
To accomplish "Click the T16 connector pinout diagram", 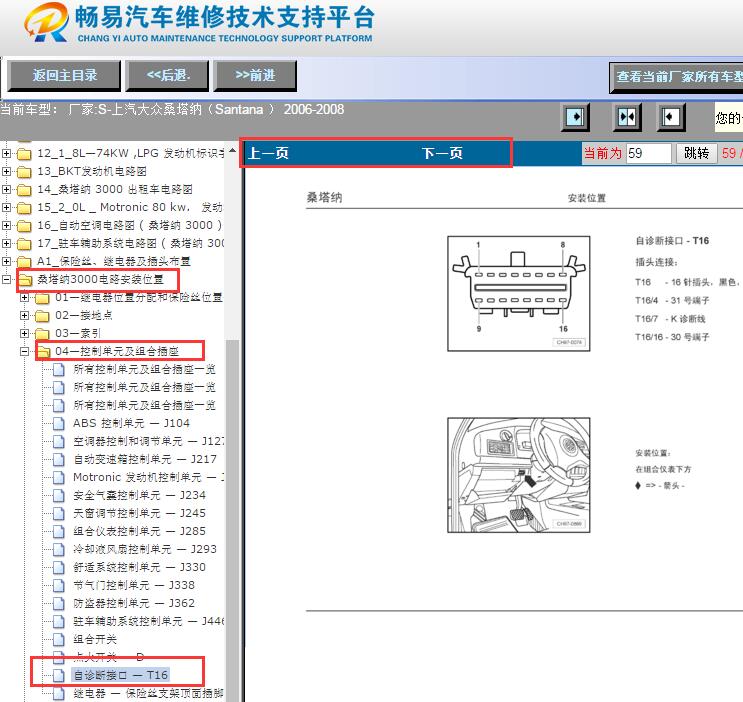I will click(518, 293).
